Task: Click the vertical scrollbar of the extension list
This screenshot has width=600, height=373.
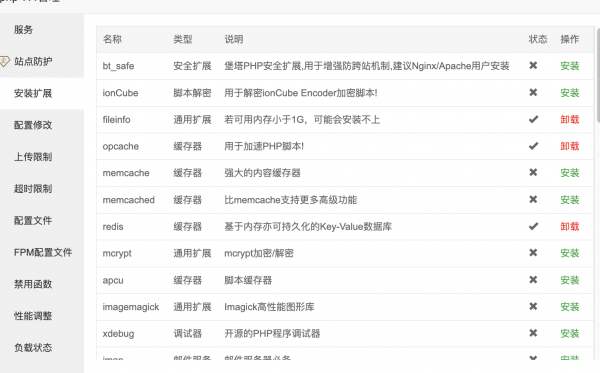Action: pyautogui.click(x=598, y=75)
